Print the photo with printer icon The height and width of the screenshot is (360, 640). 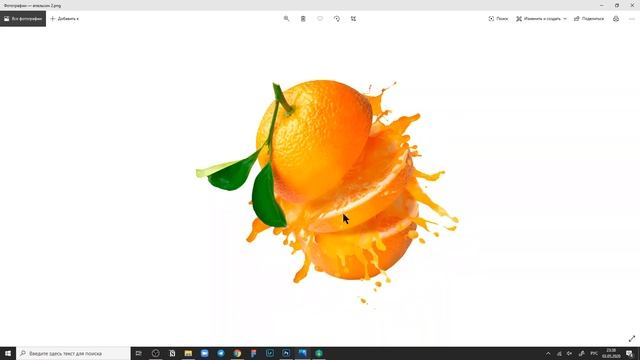click(x=616, y=19)
